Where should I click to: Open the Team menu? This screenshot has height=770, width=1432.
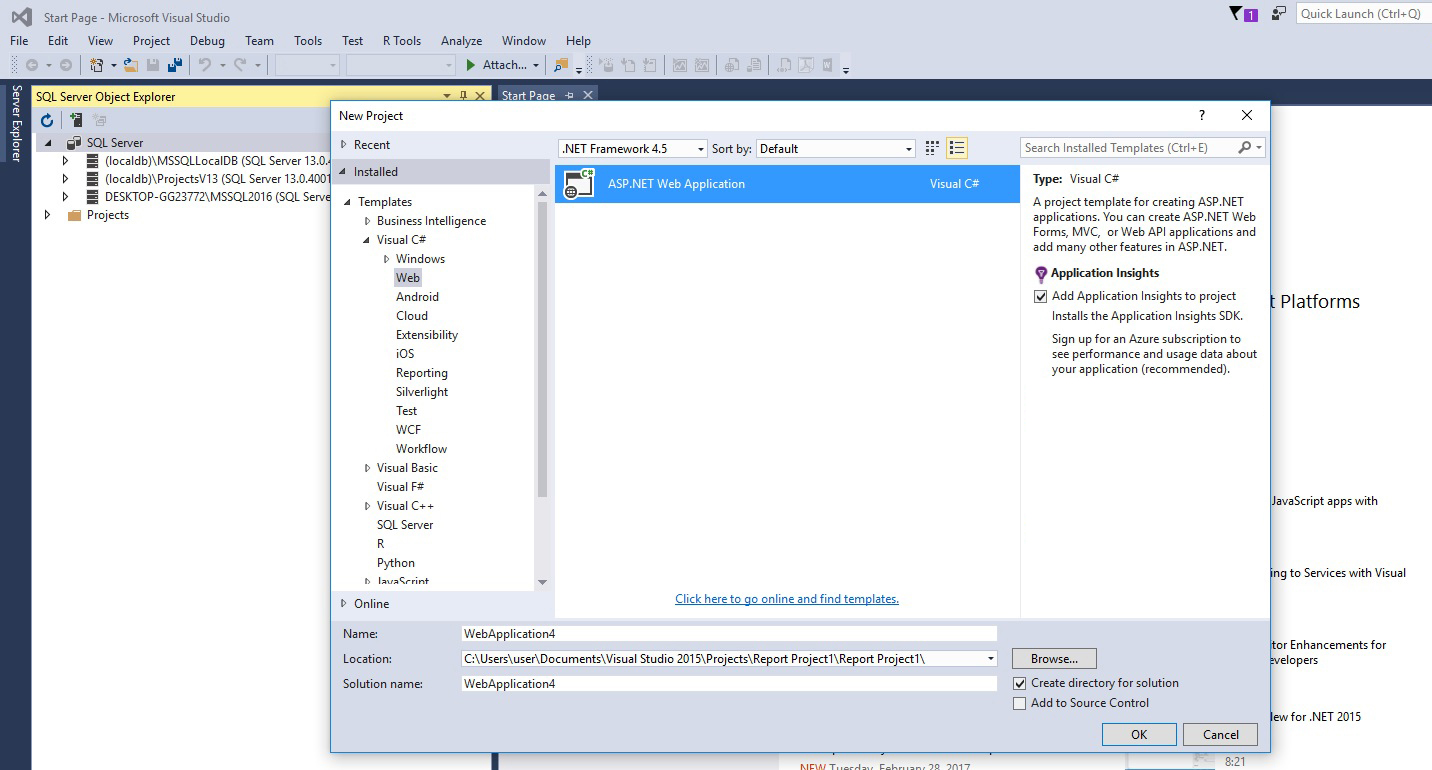(x=259, y=41)
